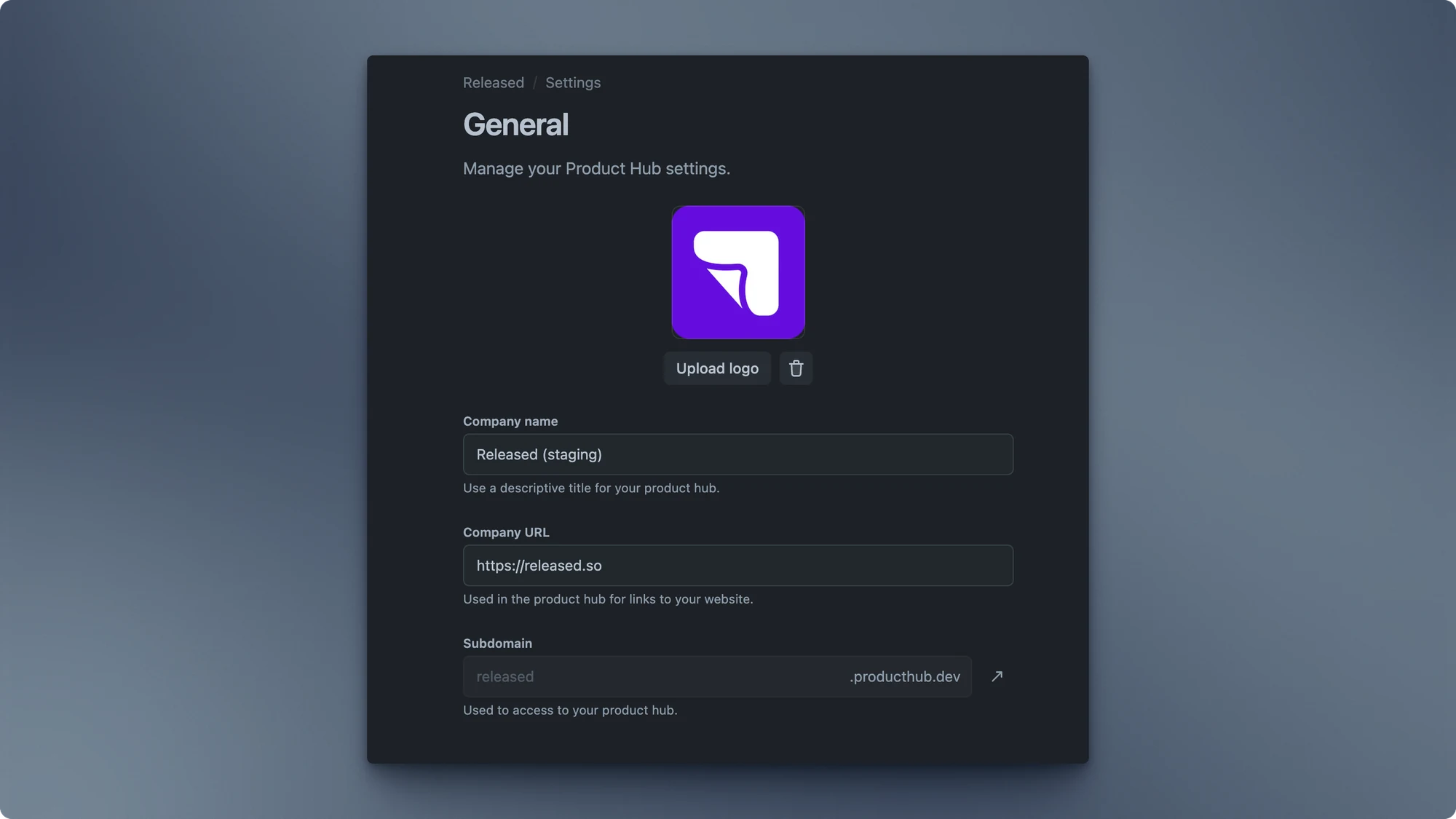Open the Settings breadcrumb link
Viewport: 1456px width, 819px height.
(x=573, y=83)
